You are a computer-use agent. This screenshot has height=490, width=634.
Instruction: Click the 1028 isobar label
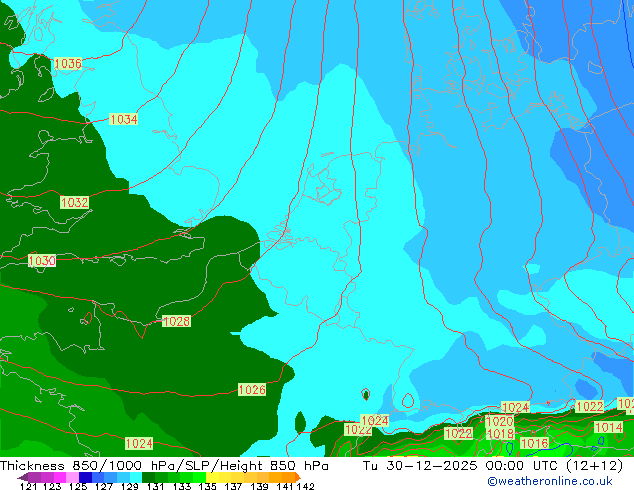click(x=176, y=321)
